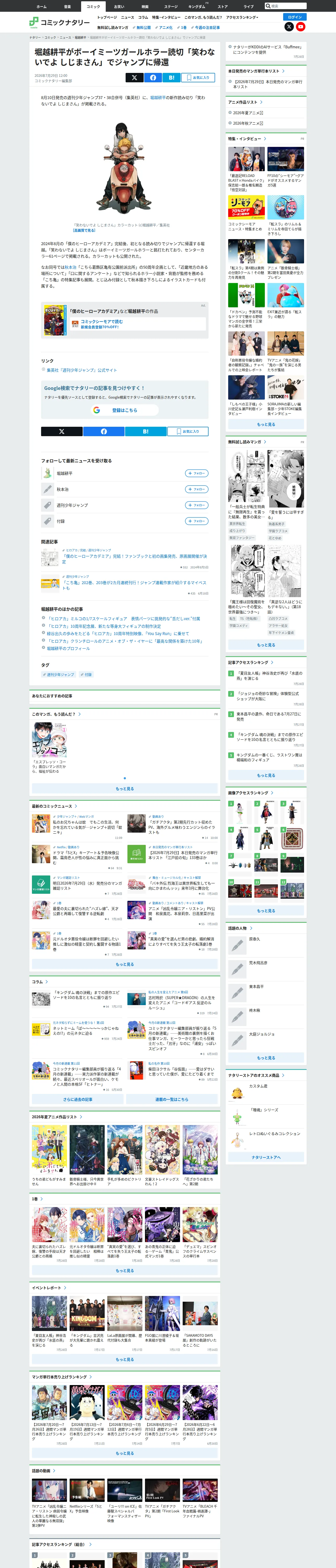The image size is (336, 1568).
Task: Share on X using the button under the headline
Action: 134,77
